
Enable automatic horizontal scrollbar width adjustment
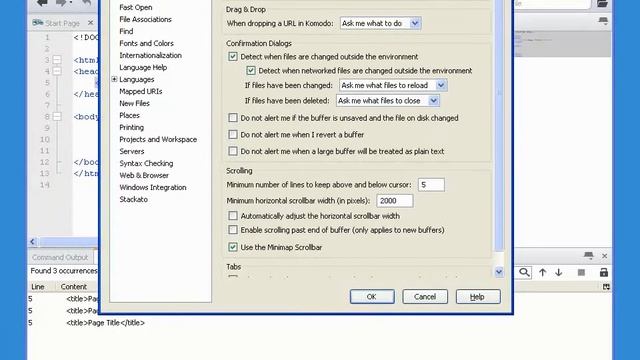(x=233, y=216)
